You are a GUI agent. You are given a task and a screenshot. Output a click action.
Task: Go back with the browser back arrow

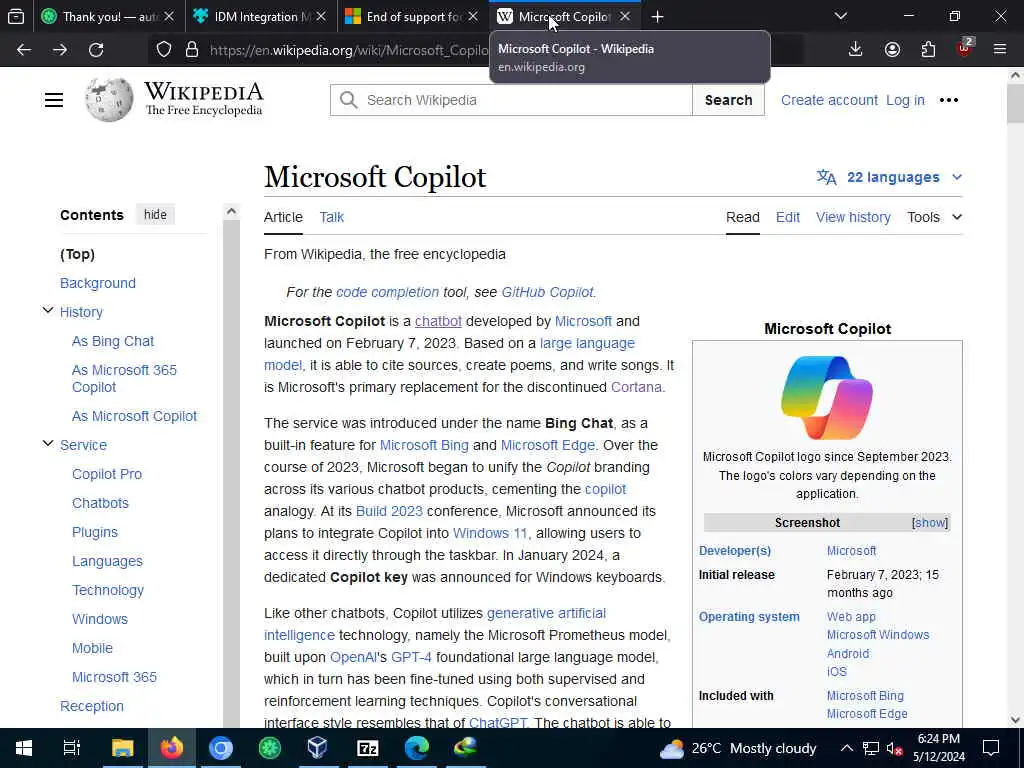(24, 50)
